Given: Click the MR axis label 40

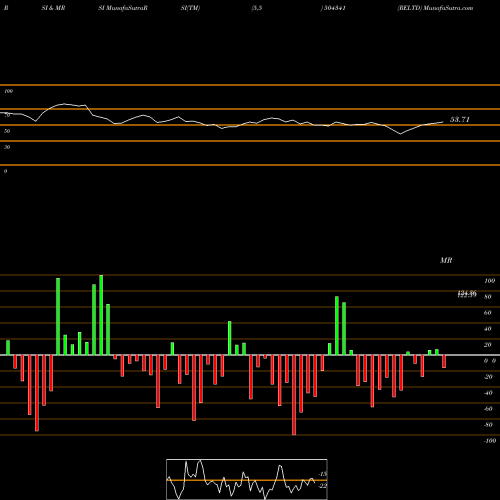Looking at the screenshot, I should pos(488,329).
